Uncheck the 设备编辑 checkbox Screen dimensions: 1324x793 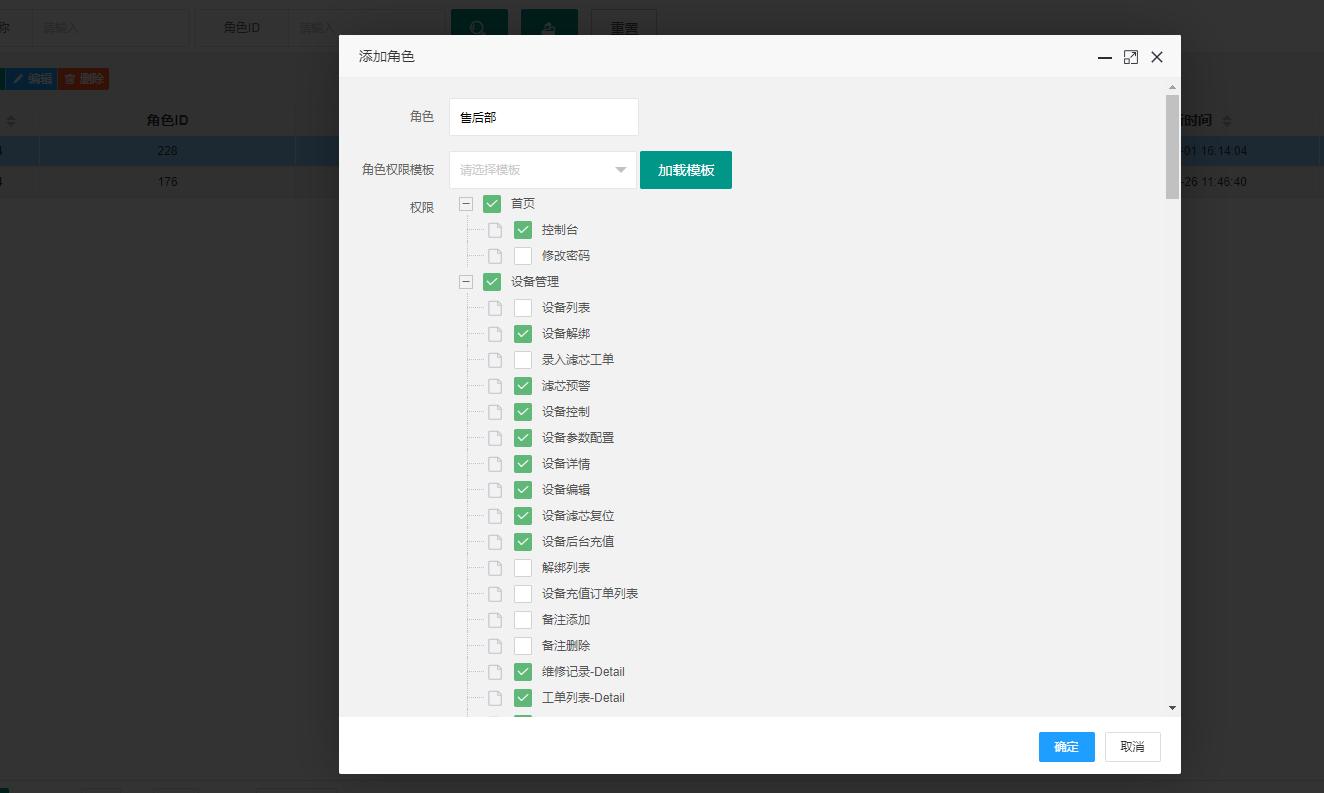pyautogui.click(x=523, y=490)
